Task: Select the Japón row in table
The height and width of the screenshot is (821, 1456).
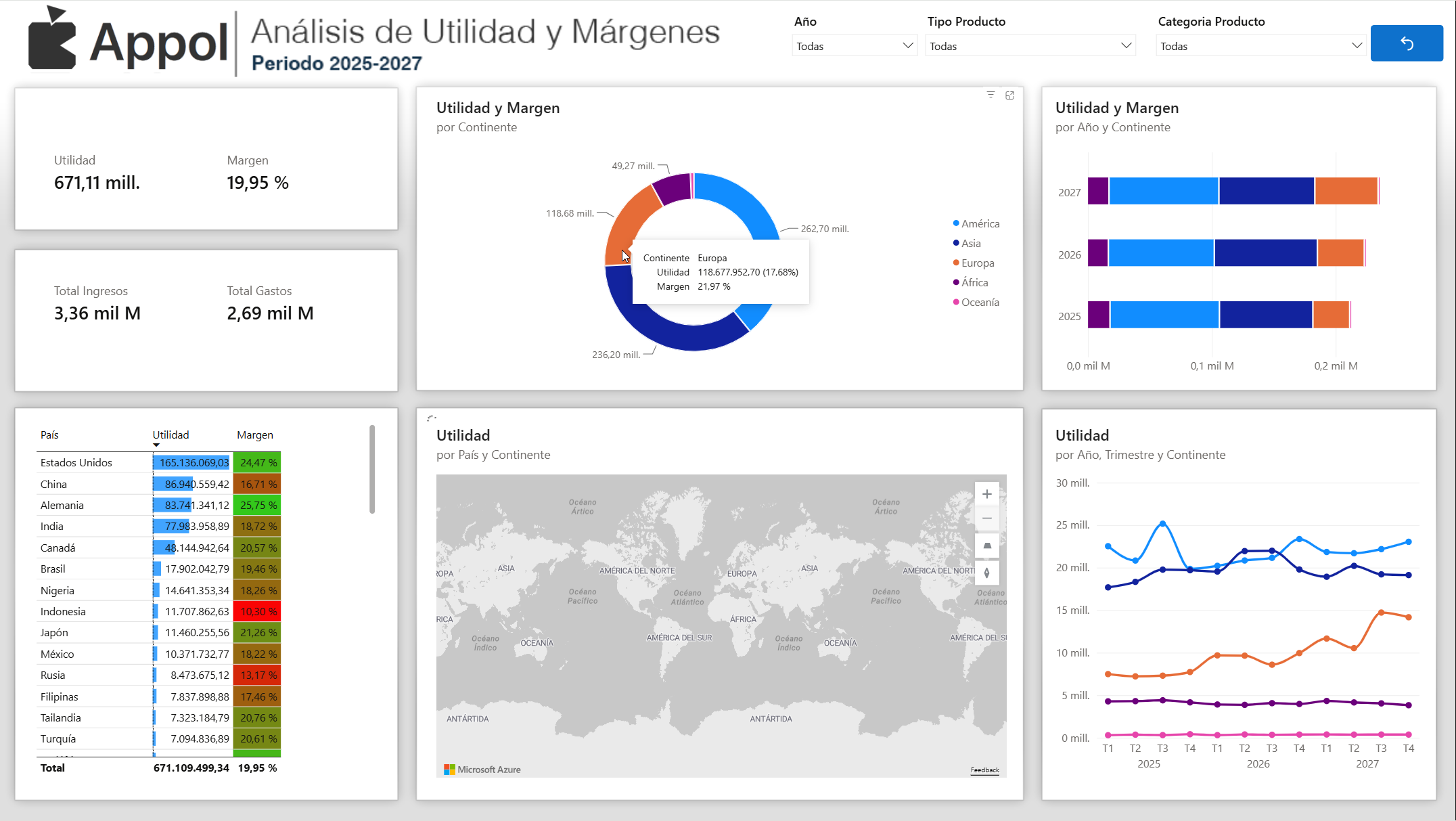Action: (x=158, y=632)
